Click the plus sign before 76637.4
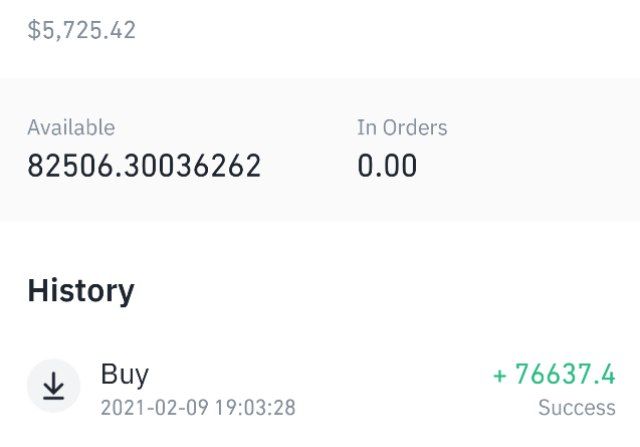The height and width of the screenshot is (447, 640). [x=500, y=375]
